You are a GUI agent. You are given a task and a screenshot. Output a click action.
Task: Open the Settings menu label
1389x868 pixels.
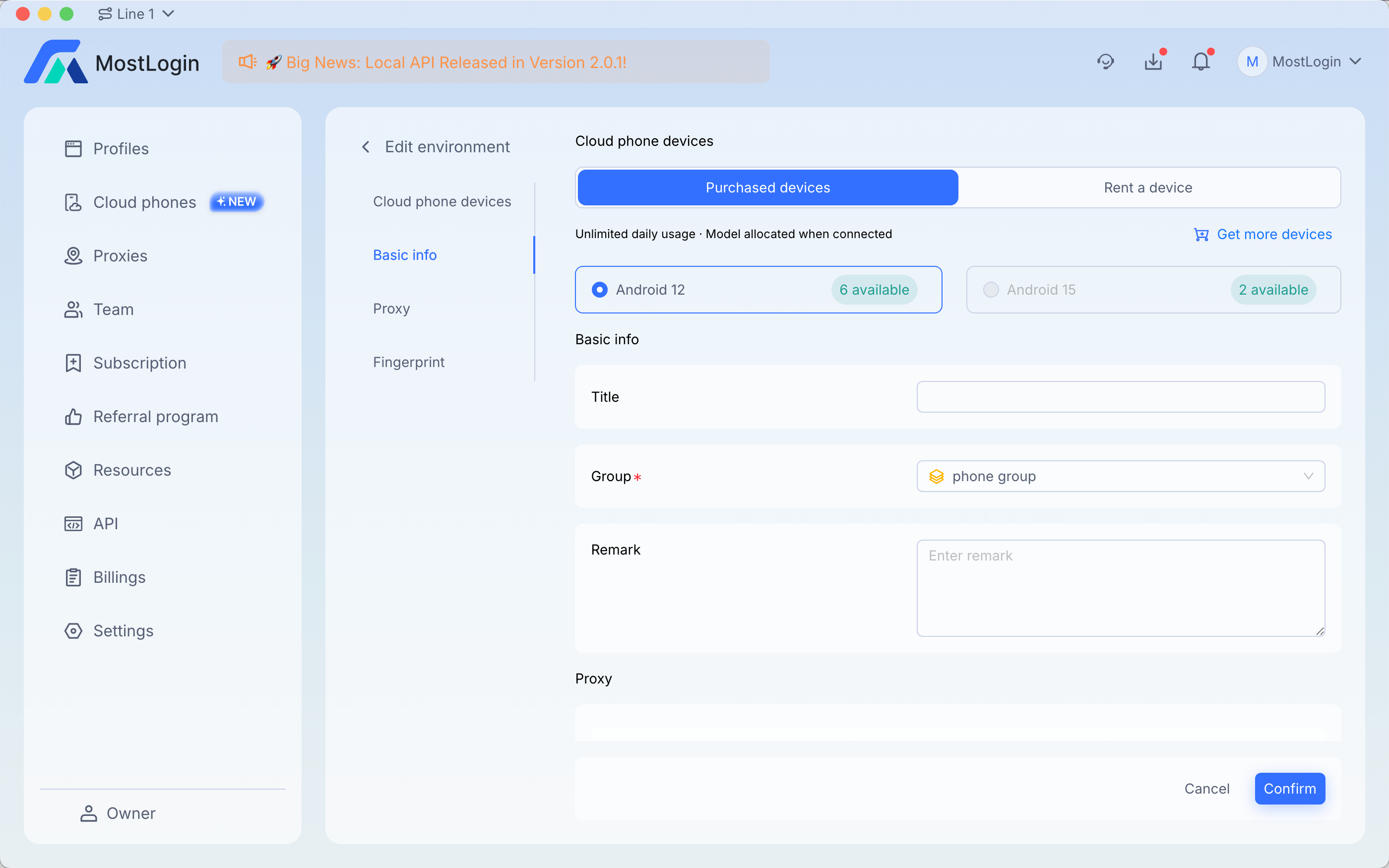[124, 631]
